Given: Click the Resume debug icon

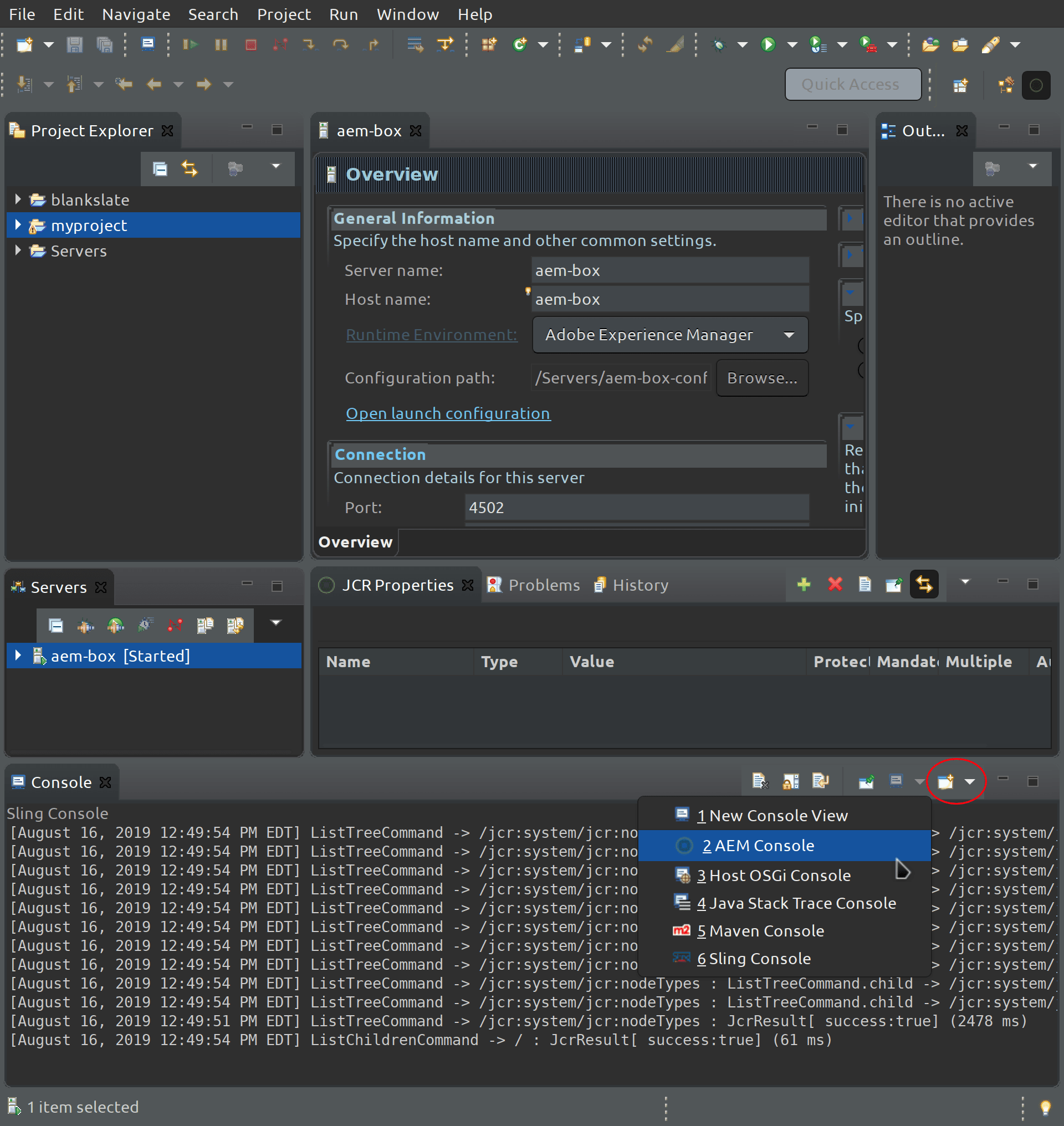Looking at the screenshot, I should 190,45.
